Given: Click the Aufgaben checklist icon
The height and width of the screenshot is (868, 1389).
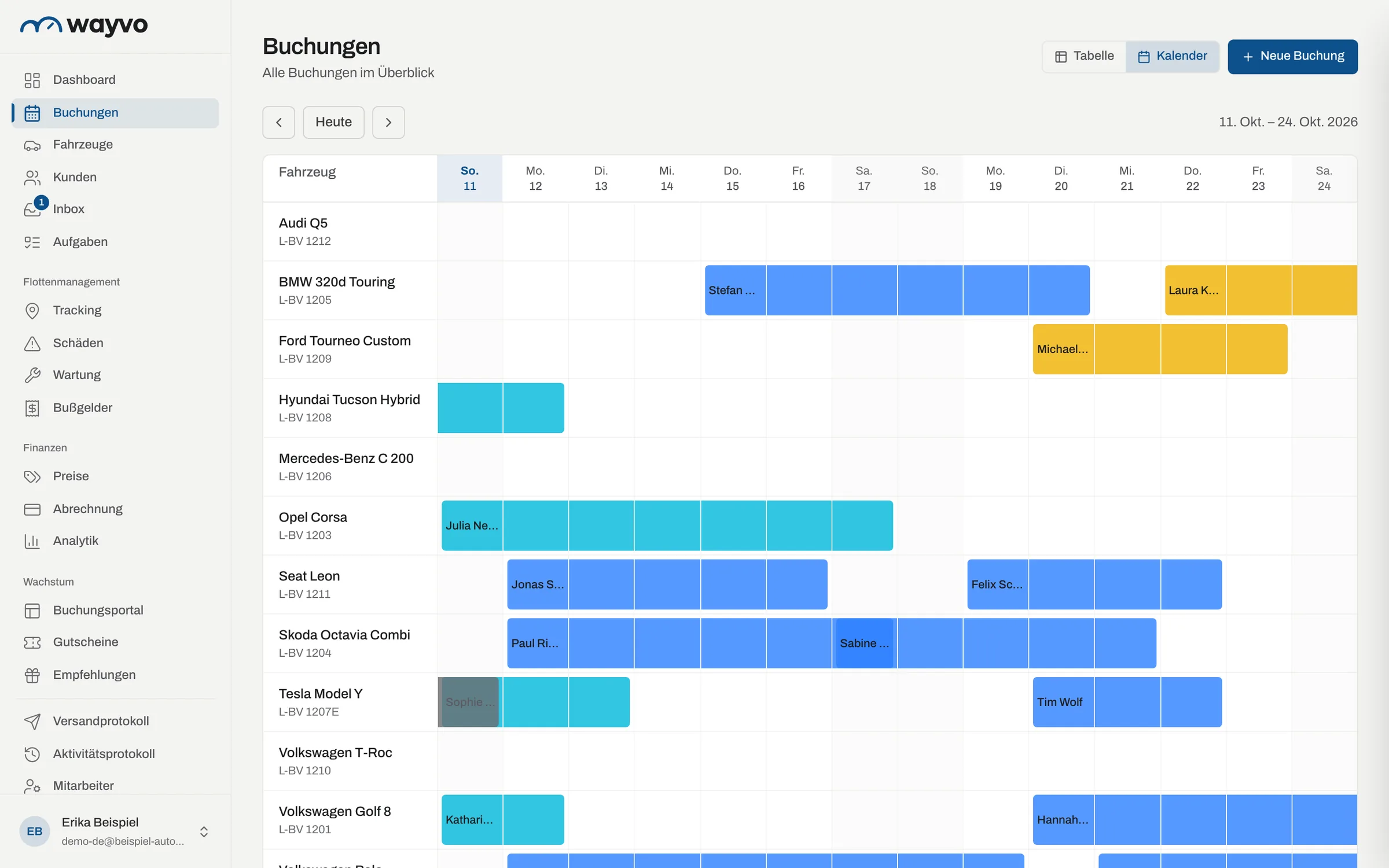Looking at the screenshot, I should (32, 242).
